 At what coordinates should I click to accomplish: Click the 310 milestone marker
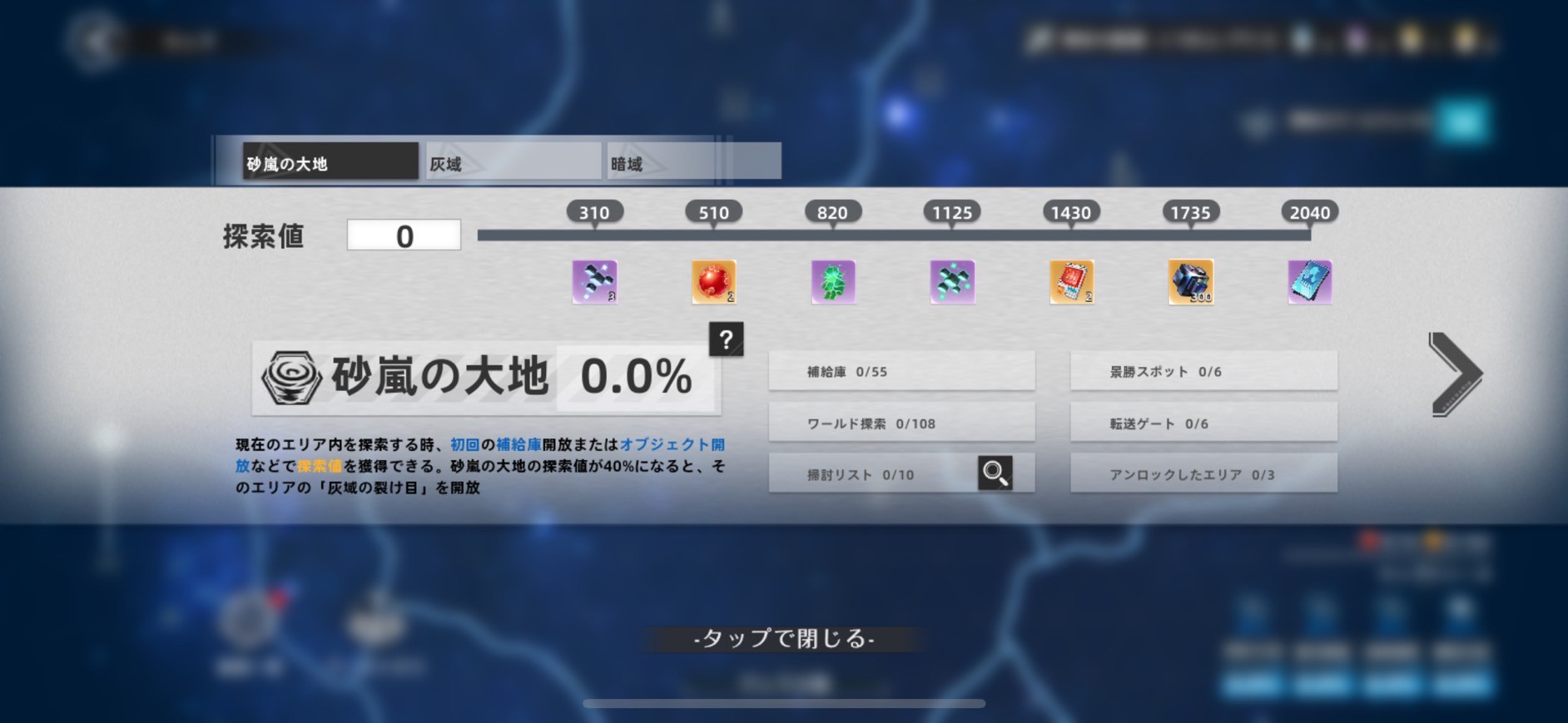(594, 212)
